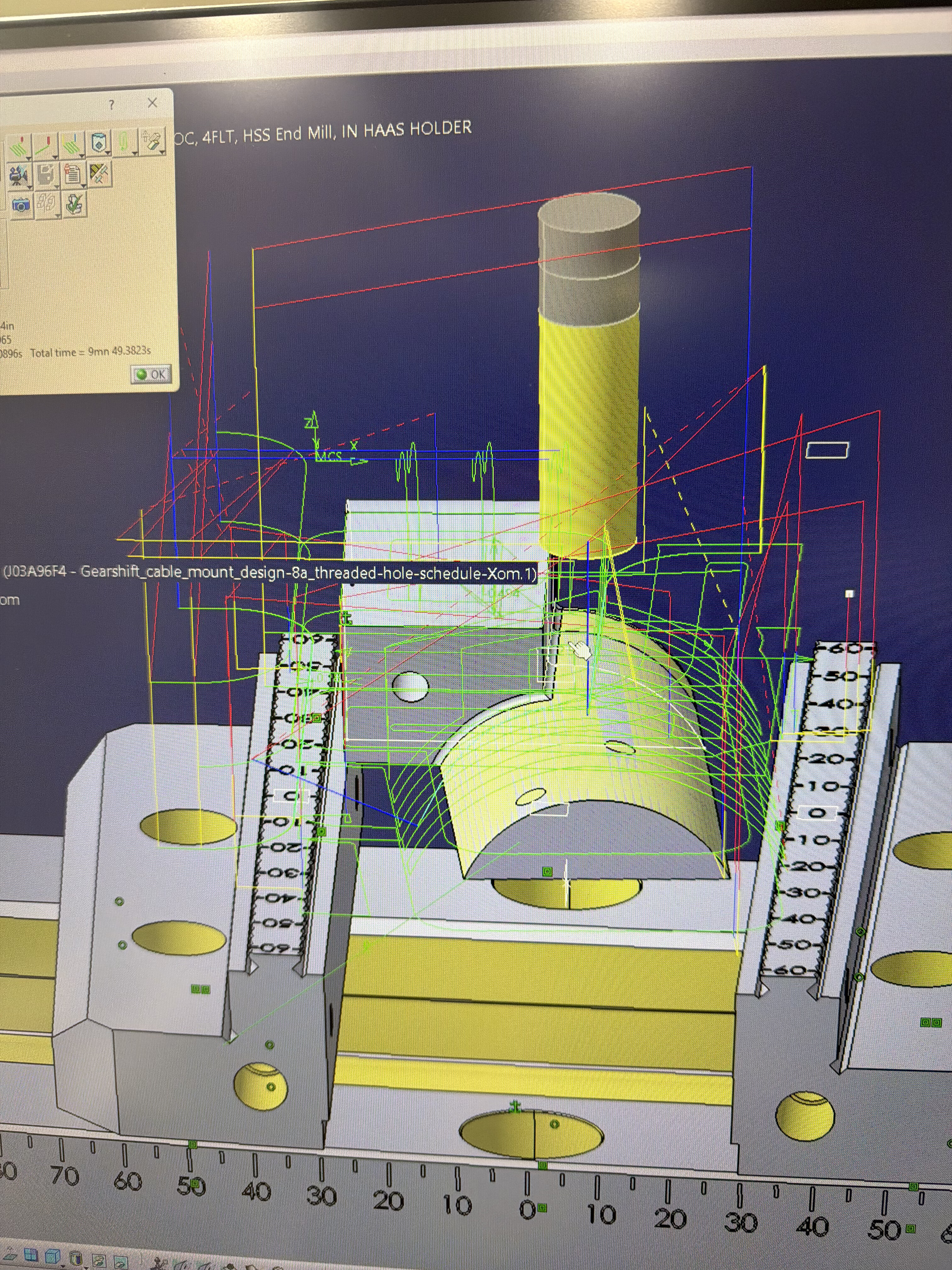Screen dimensions: 952x1270
Task: Click the check reachability checkmark icon
Action: coord(74,204)
